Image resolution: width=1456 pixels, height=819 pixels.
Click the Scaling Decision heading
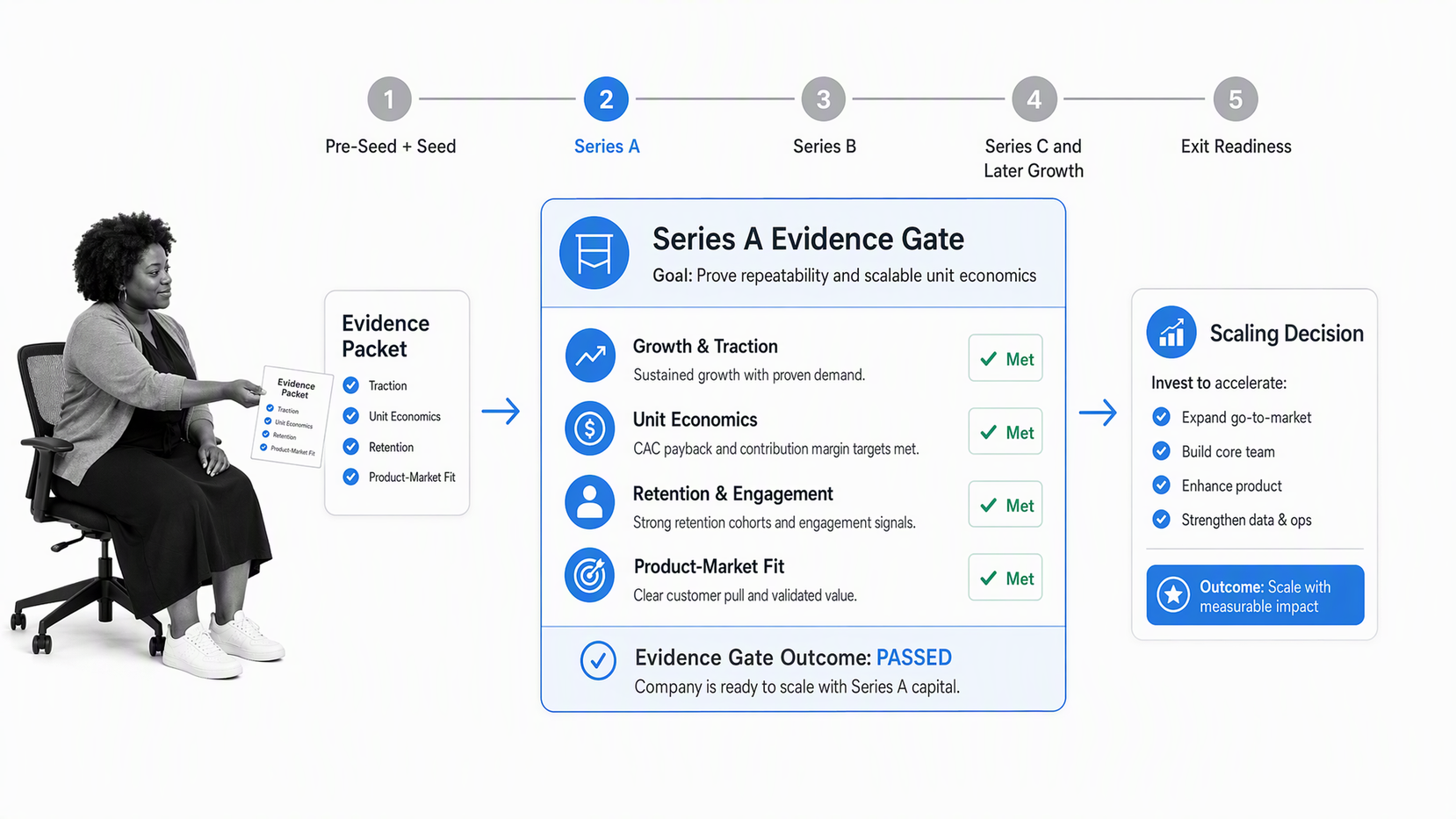point(1287,334)
